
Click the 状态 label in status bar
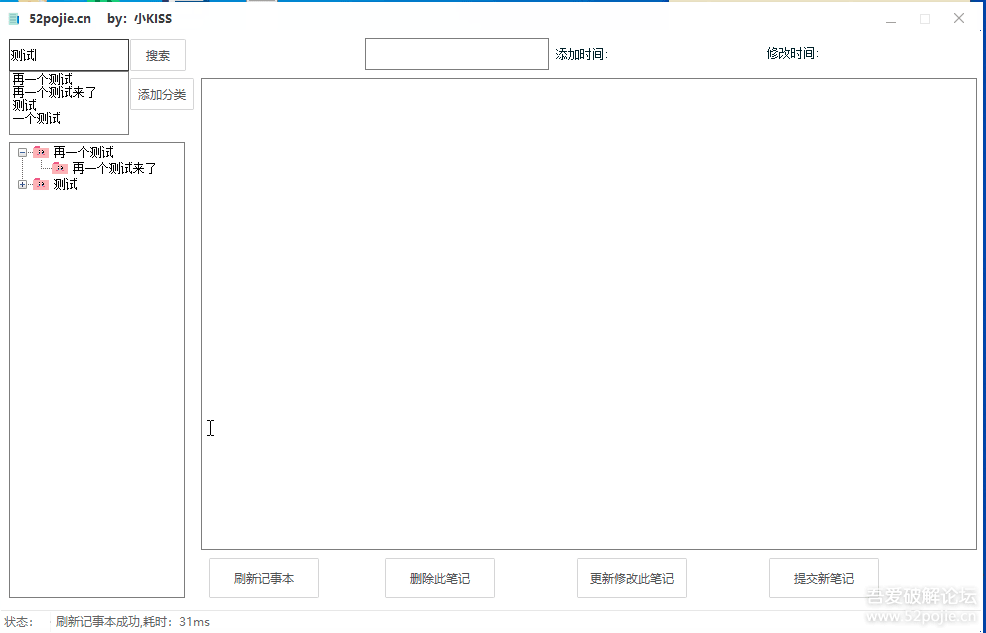[x=18, y=622]
